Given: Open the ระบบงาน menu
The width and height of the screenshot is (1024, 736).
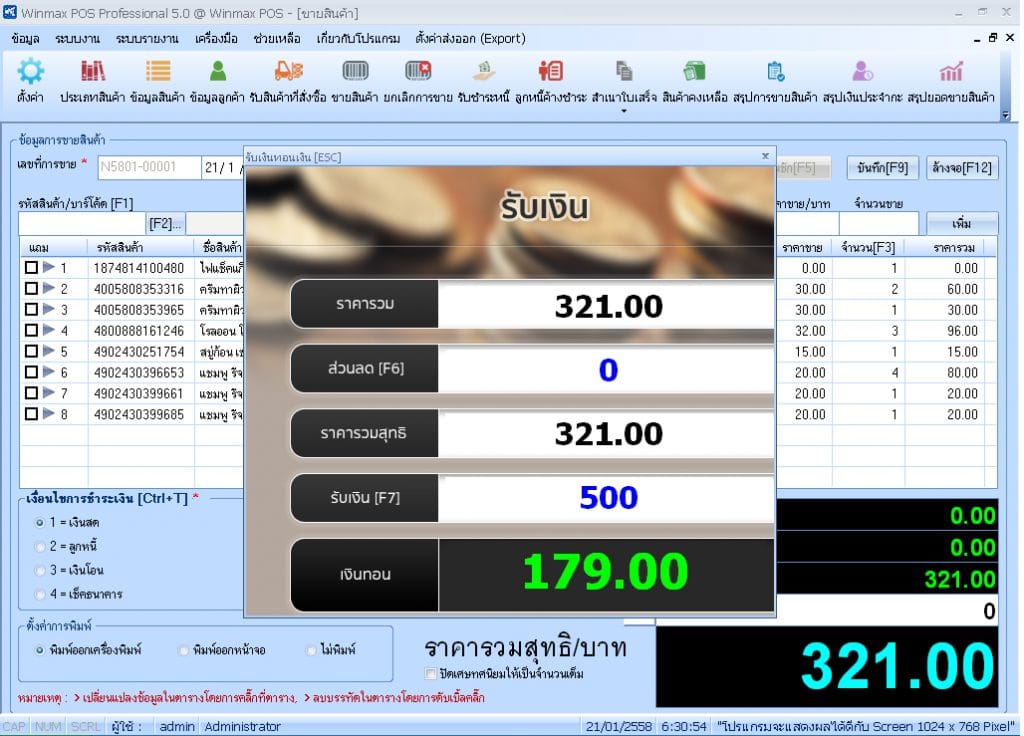Looking at the screenshot, I should pyautogui.click(x=77, y=39).
